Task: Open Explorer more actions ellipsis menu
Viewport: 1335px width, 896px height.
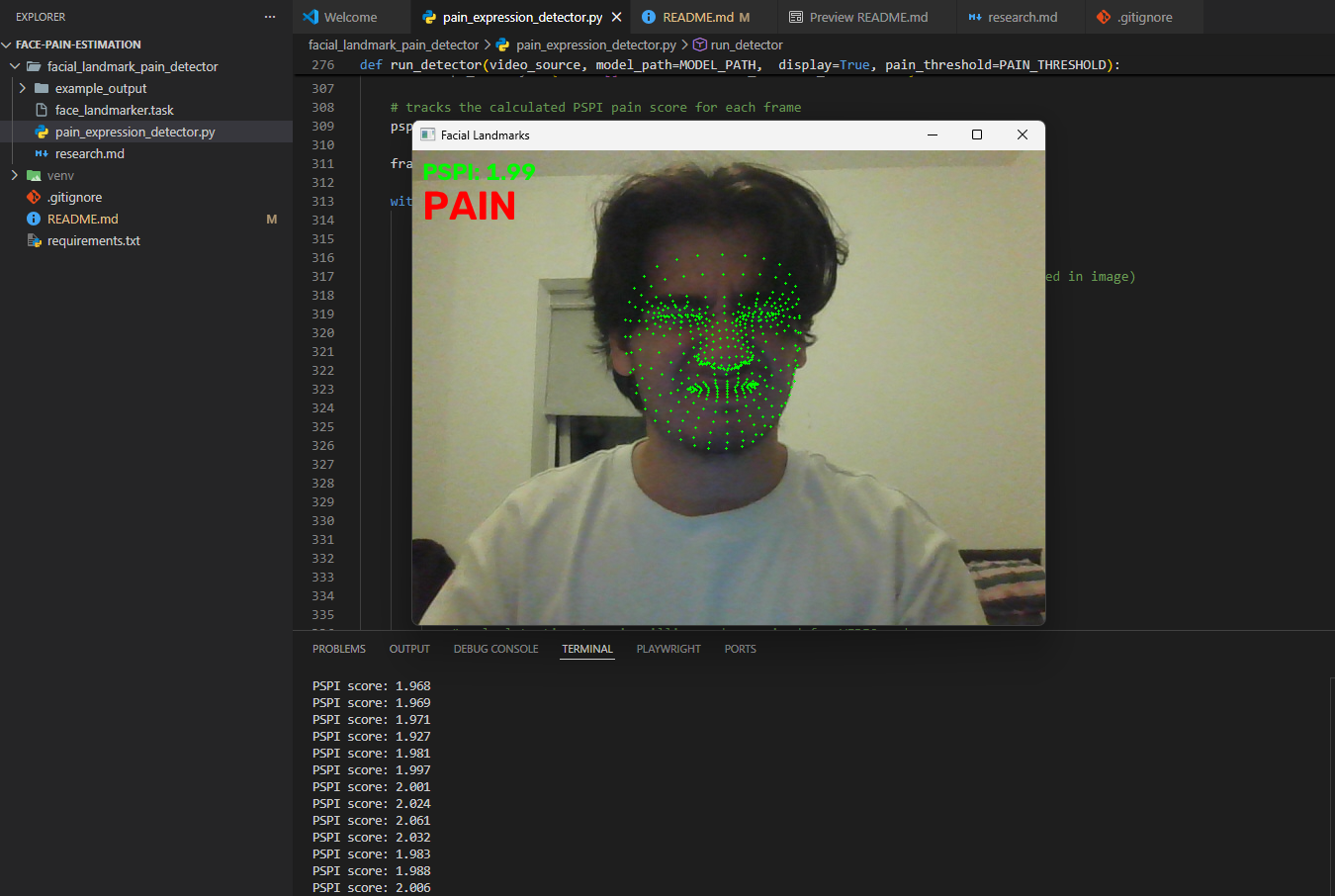Action: coord(270,17)
